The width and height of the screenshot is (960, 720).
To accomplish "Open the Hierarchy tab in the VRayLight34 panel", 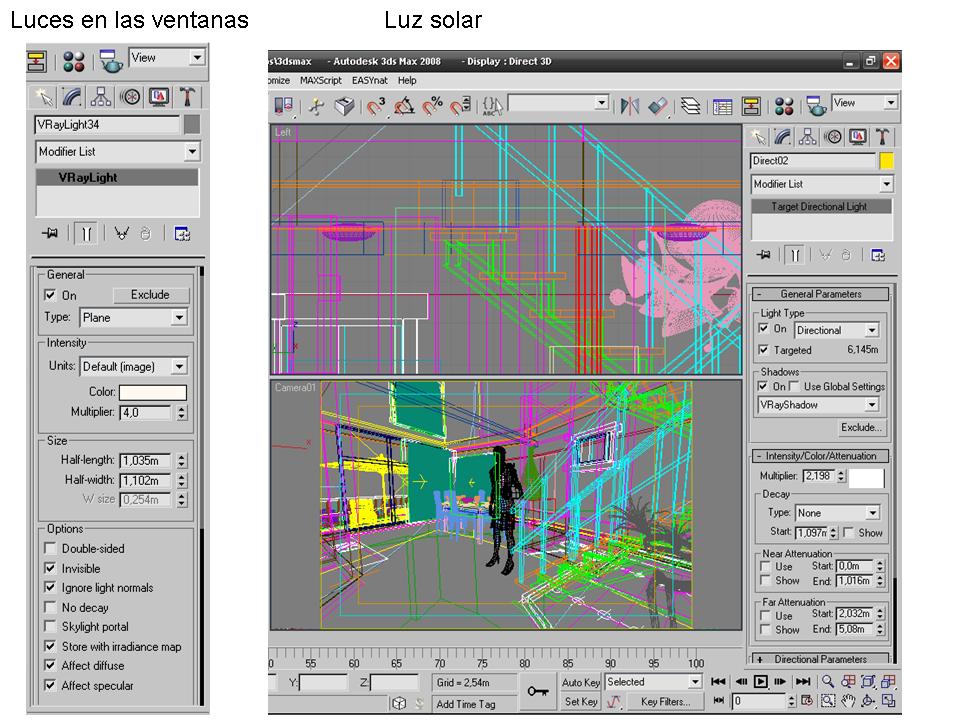I will point(100,97).
